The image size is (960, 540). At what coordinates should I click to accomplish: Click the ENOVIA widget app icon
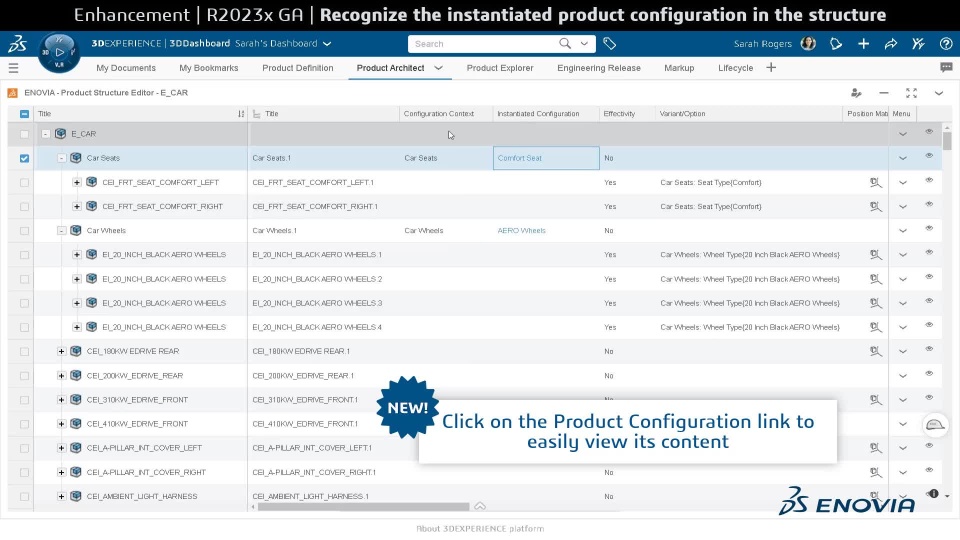pos(12,93)
